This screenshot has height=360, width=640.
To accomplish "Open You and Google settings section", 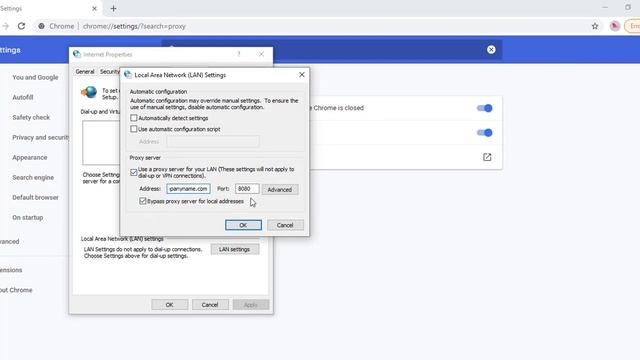I will [x=35, y=77].
